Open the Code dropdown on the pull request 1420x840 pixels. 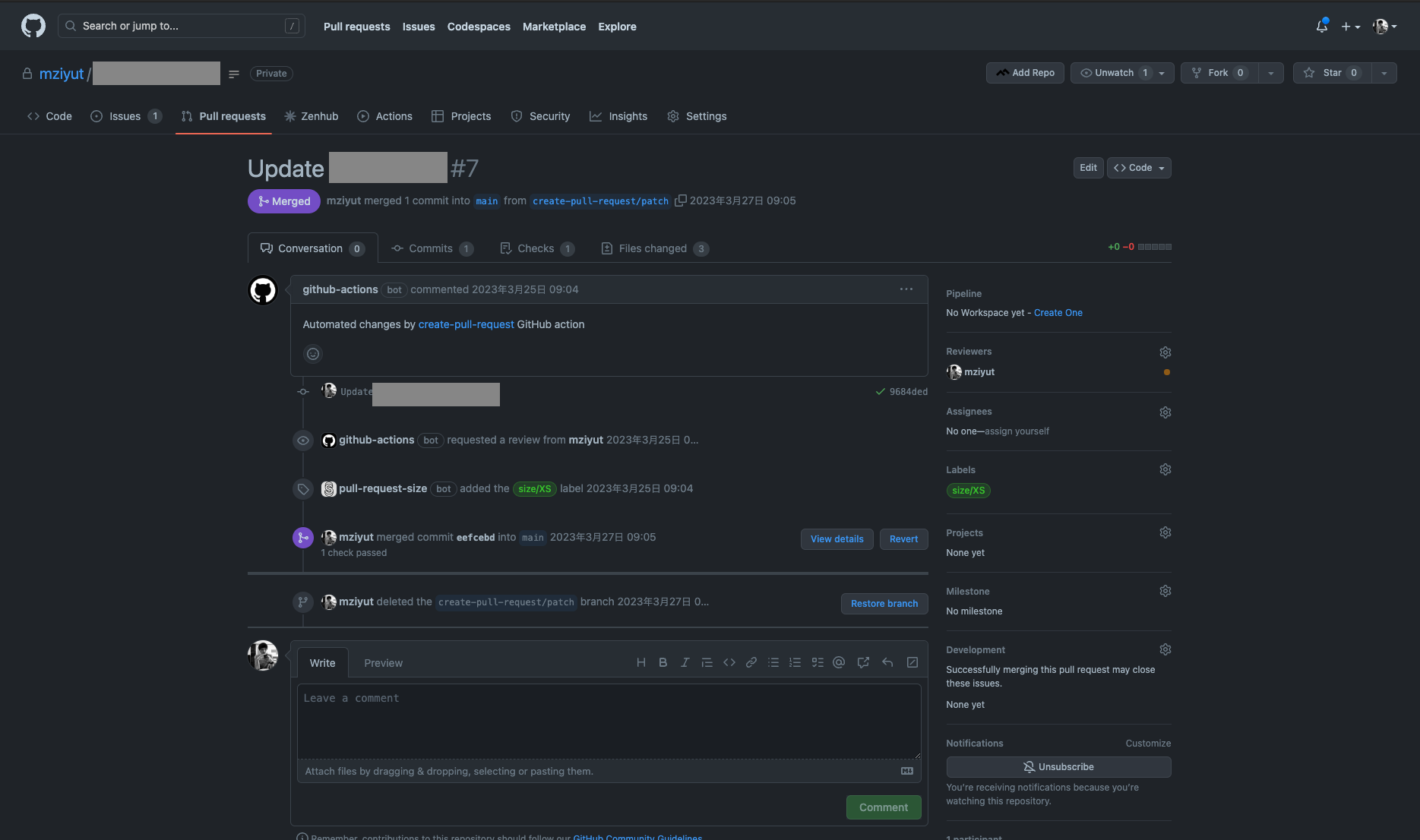click(1139, 168)
